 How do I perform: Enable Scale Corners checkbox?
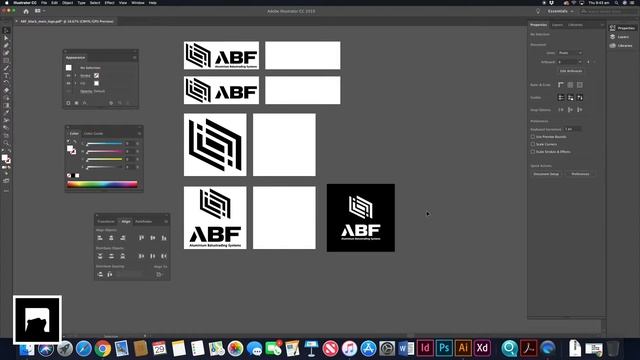(533, 144)
